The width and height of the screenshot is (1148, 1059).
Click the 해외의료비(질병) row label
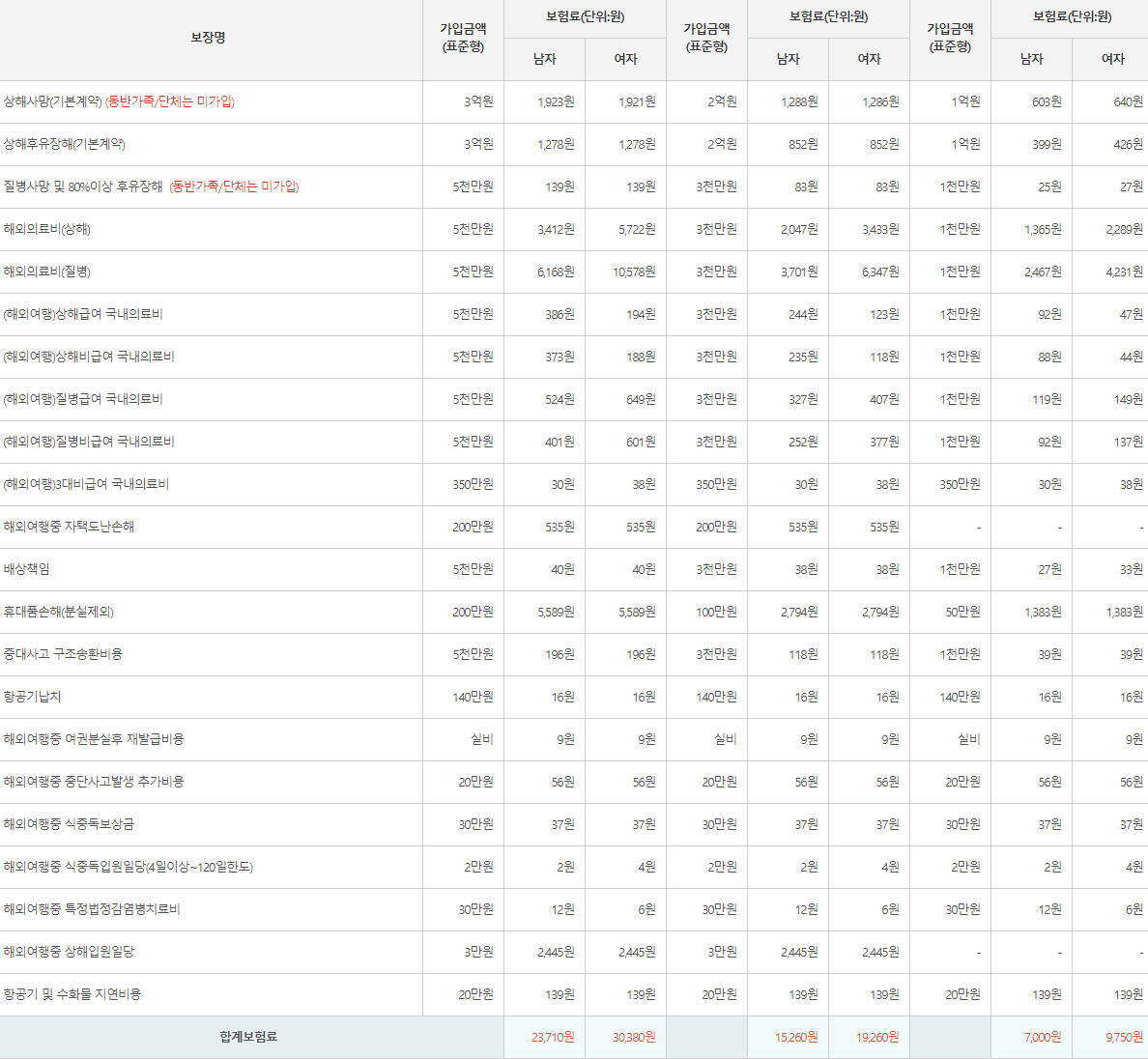46,272
